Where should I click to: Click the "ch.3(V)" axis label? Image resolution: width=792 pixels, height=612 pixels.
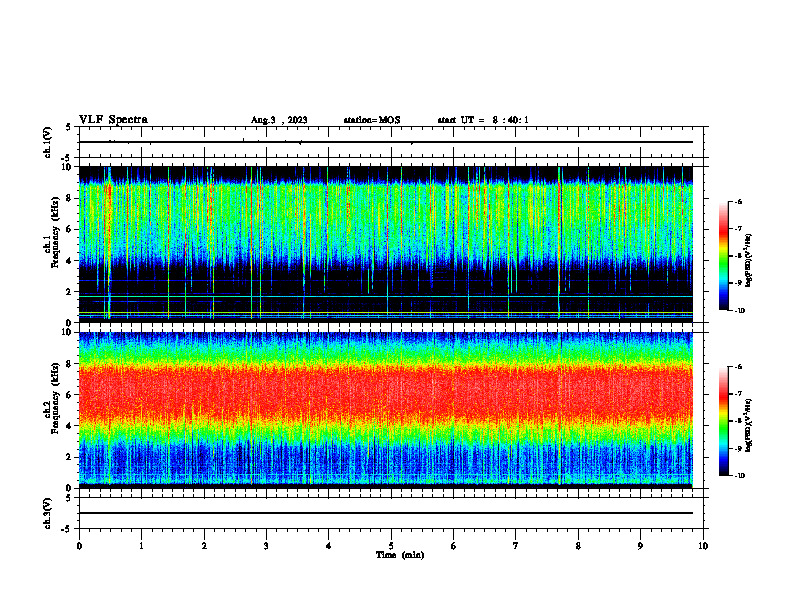pos(48,513)
